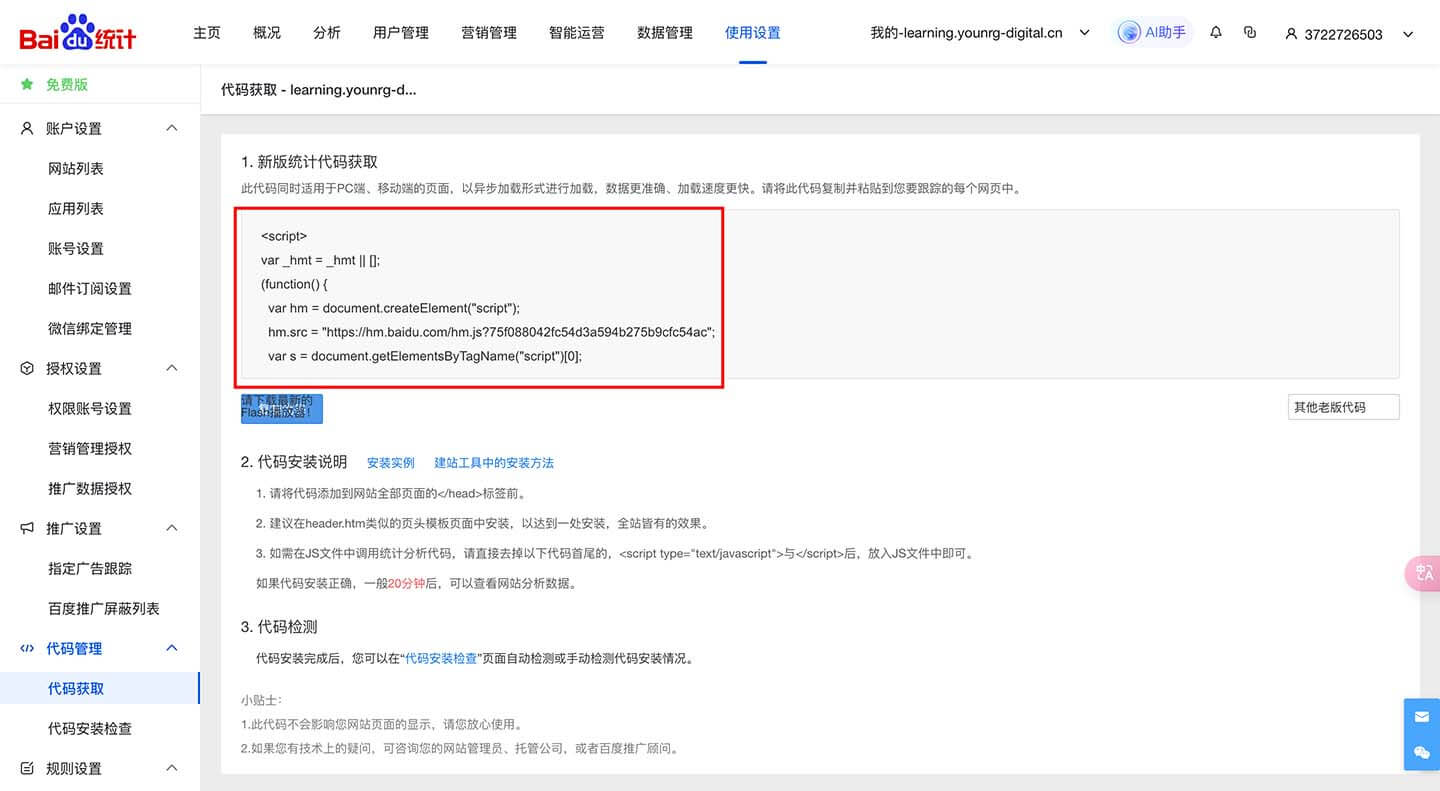Screen dimensions: 1440x791
Task: Click the 代码获取 page title
Action: pos(318,90)
